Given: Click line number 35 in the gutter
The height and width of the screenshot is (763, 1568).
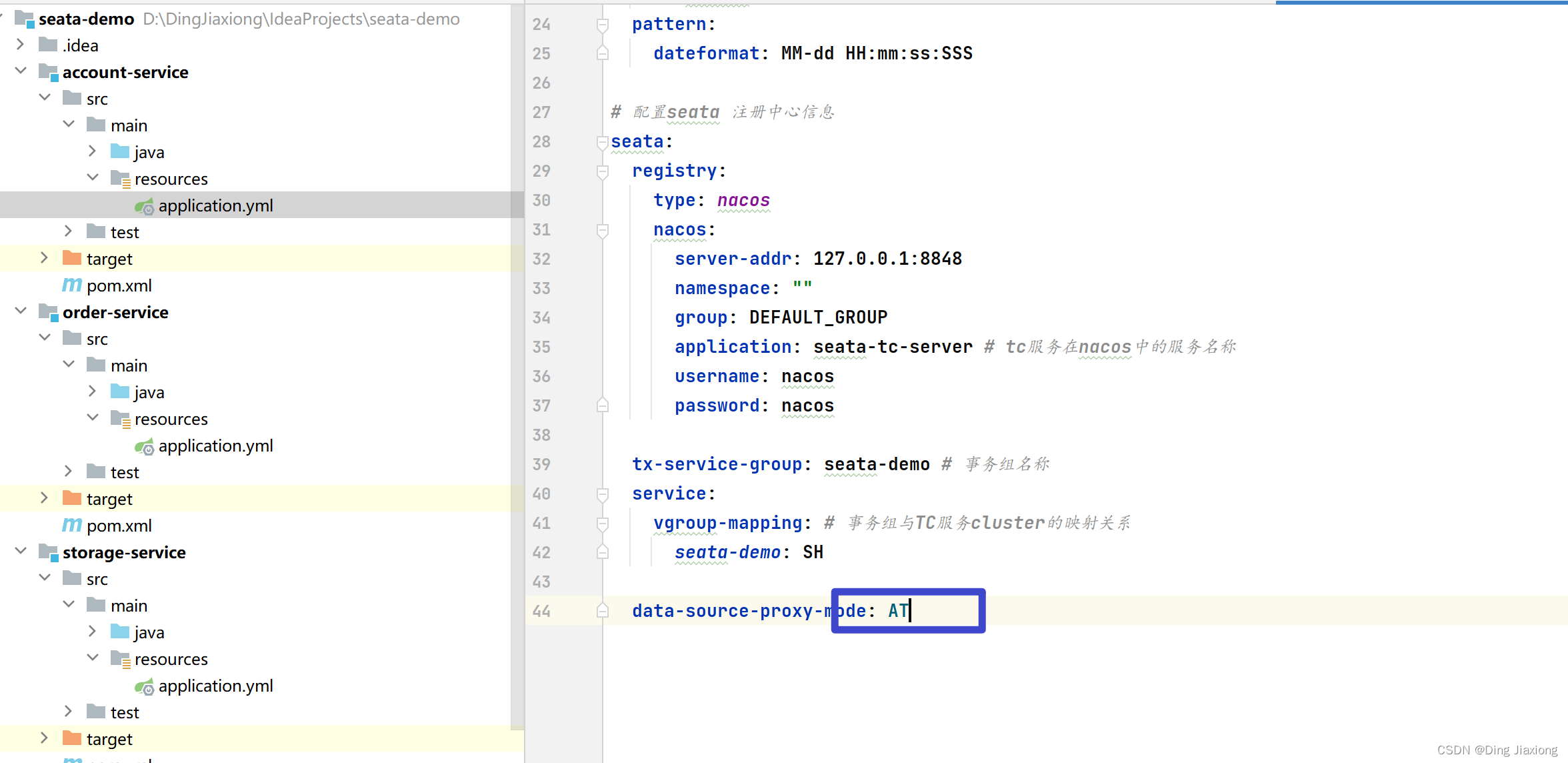Looking at the screenshot, I should 541,347.
